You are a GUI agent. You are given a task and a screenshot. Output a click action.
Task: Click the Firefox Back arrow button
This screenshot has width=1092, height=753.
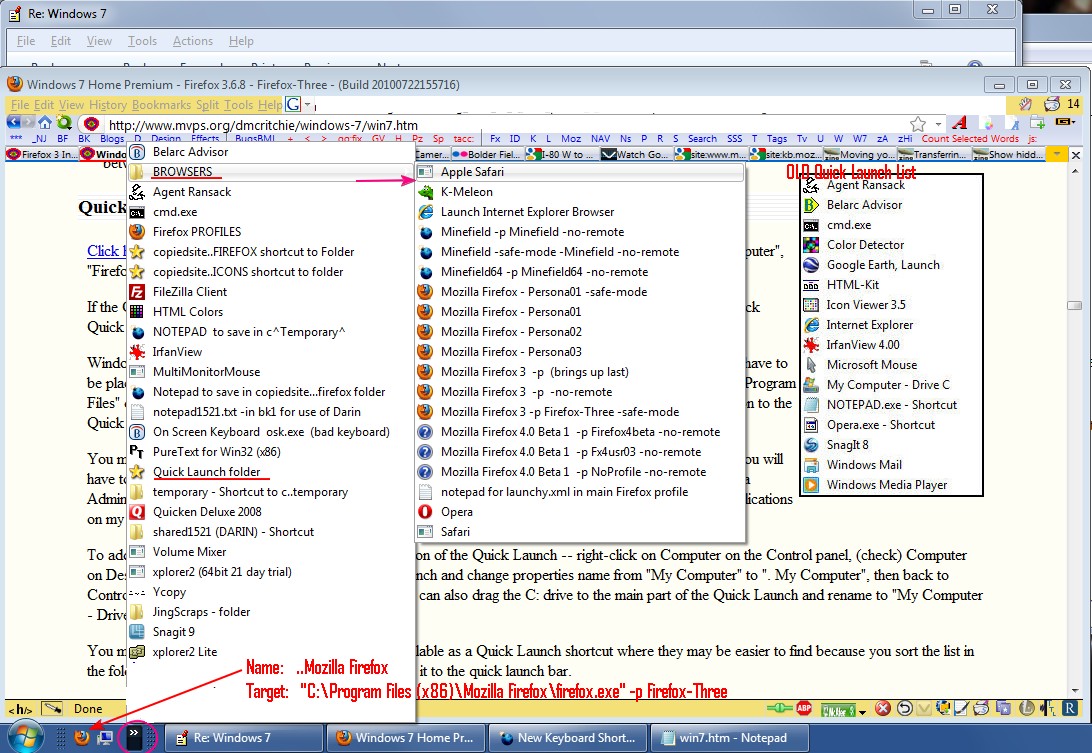[x=13, y=123]
